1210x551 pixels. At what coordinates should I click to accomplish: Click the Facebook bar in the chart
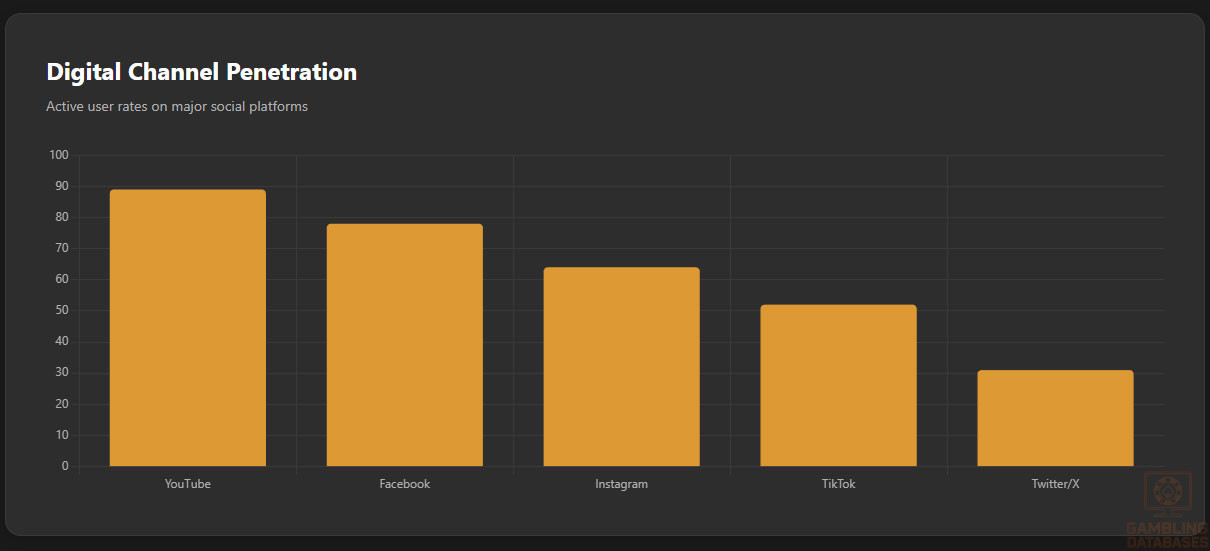coord(404,345)
